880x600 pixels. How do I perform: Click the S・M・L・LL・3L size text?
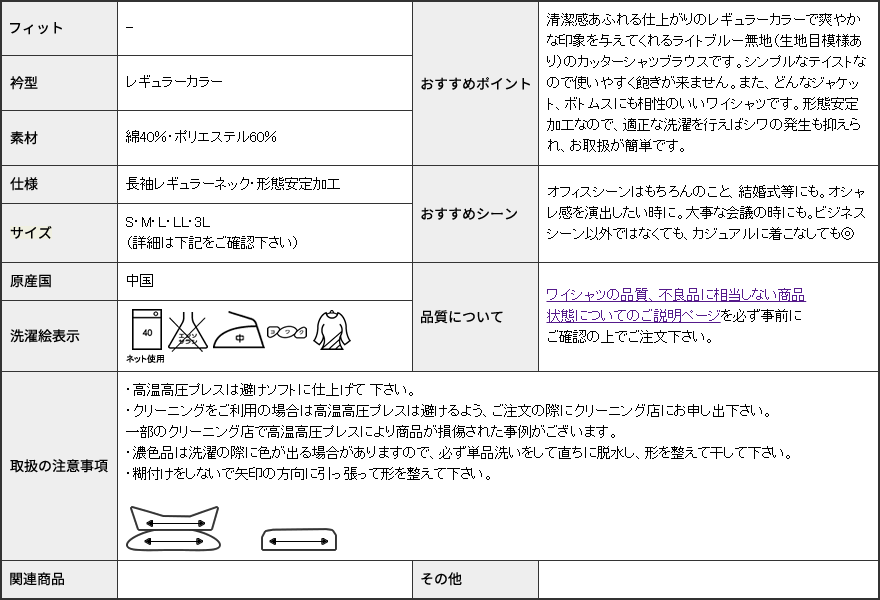(168, 222)
